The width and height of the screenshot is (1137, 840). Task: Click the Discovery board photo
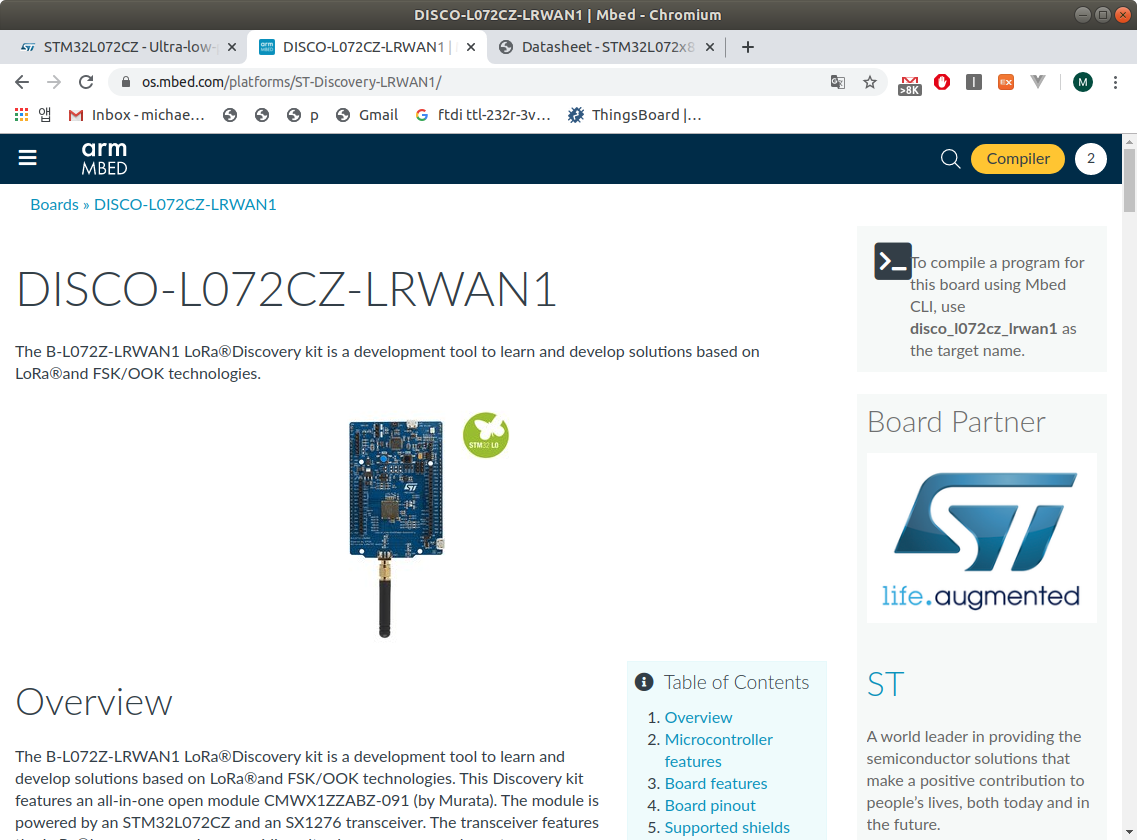[396, 528]
